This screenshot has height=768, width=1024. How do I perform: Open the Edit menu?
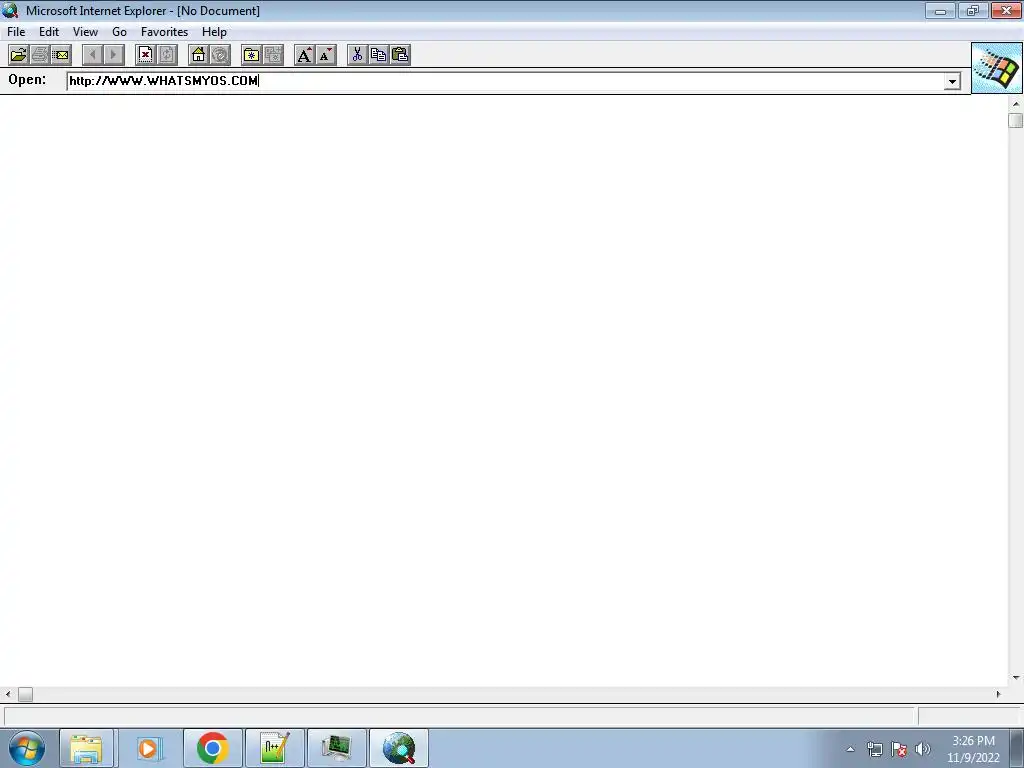(49, 31)
